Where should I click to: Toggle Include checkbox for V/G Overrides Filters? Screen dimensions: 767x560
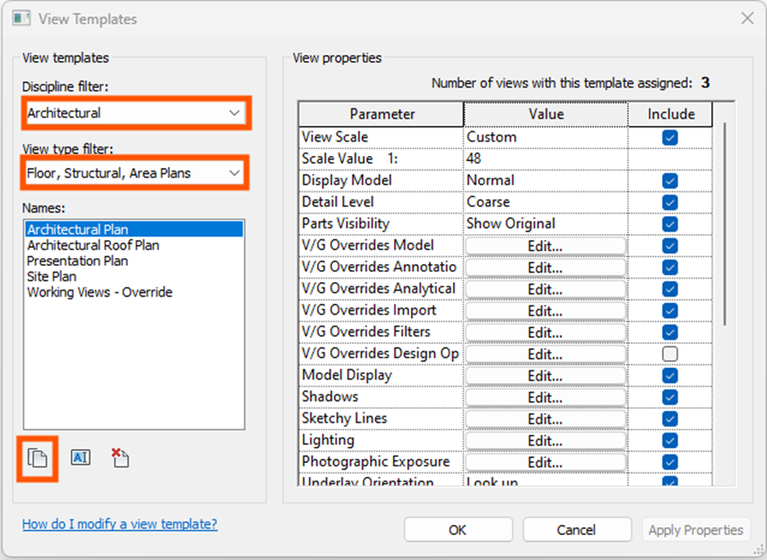670,332
